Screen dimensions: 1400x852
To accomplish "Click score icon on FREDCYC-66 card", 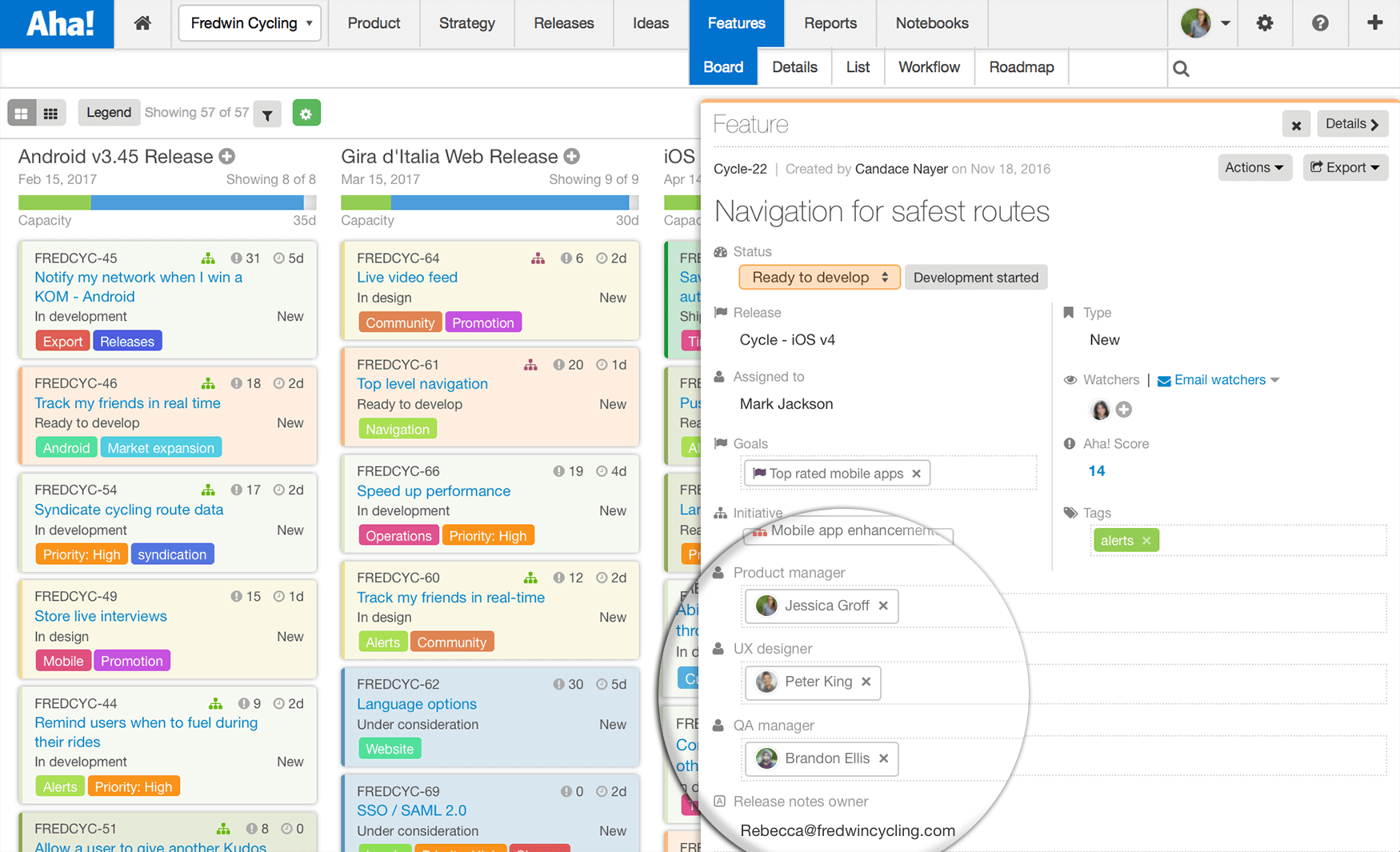I will tap(558, 471).
